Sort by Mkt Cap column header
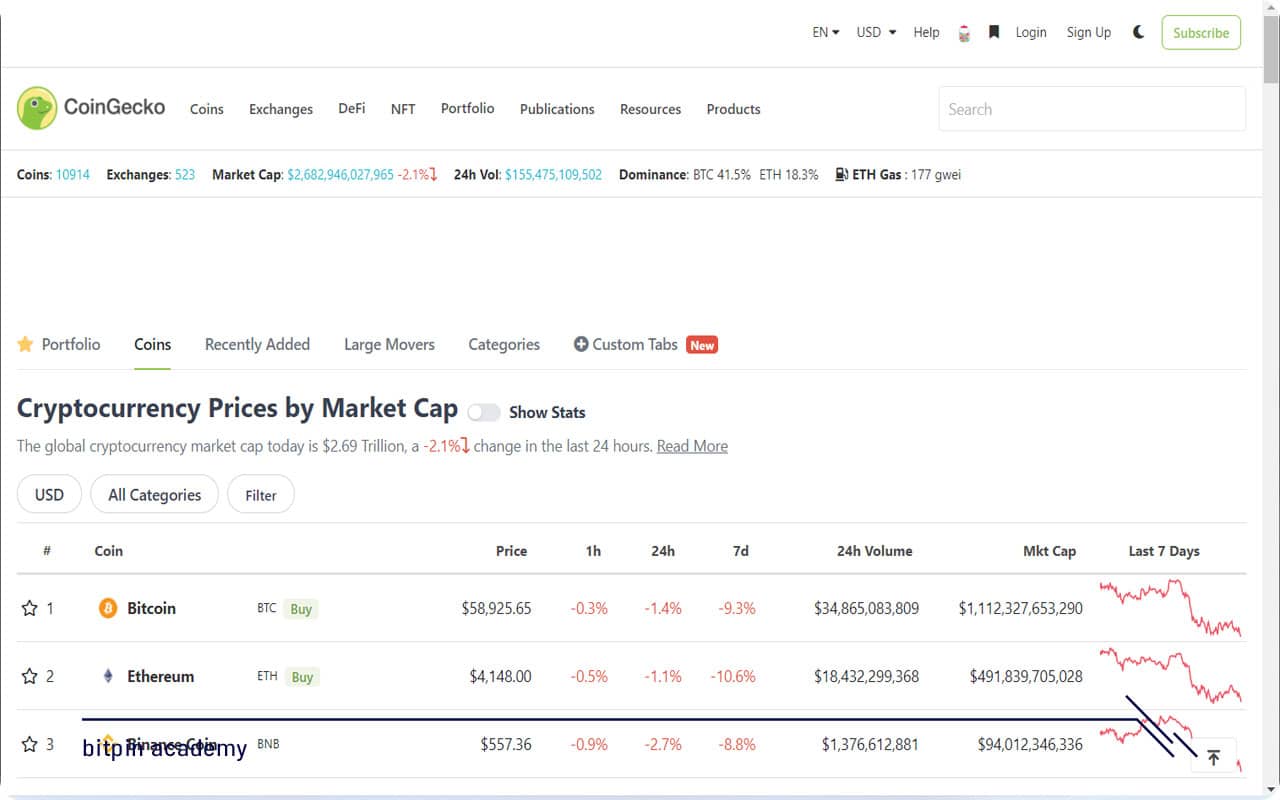1280x800 pixels. click(1050, 551)
